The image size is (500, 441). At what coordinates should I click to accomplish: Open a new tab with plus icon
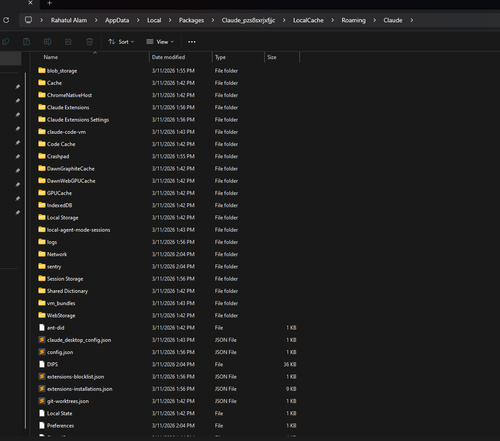49,3
